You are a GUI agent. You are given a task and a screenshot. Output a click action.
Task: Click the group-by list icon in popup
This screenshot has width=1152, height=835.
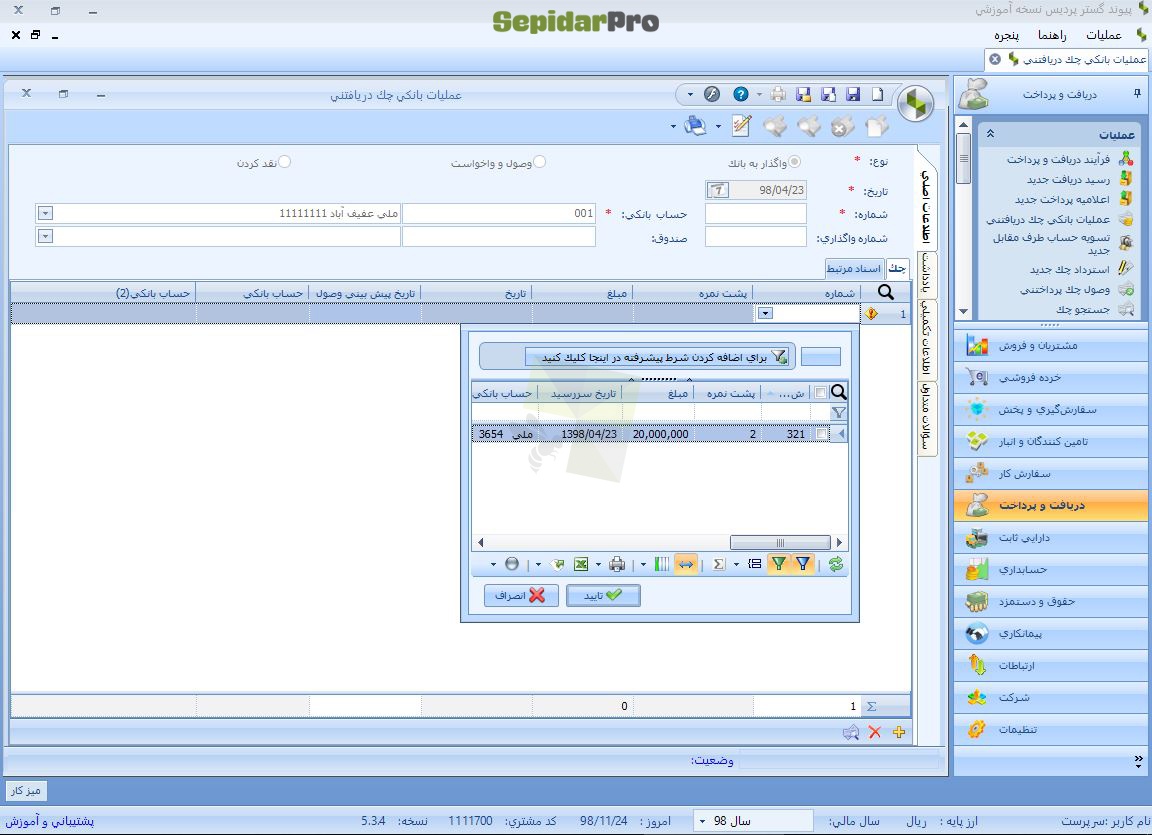(755, 564)
